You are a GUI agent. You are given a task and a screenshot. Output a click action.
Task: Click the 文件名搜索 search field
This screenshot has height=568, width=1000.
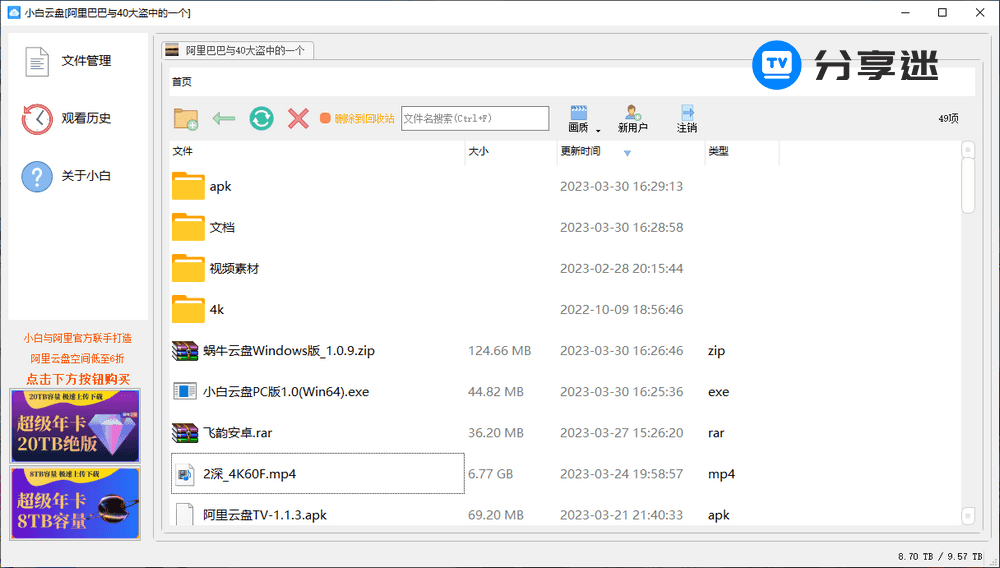475,119
